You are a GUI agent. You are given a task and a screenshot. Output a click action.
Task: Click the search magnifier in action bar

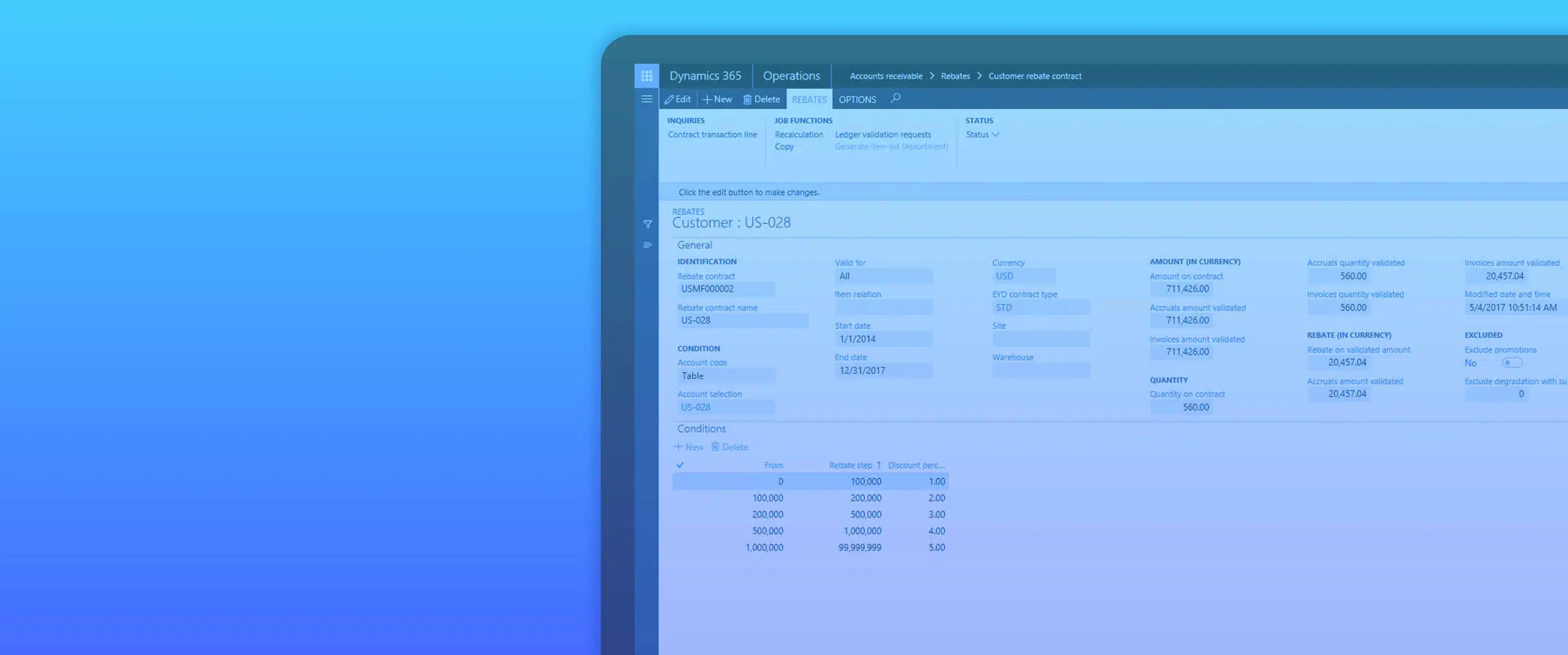895,98
